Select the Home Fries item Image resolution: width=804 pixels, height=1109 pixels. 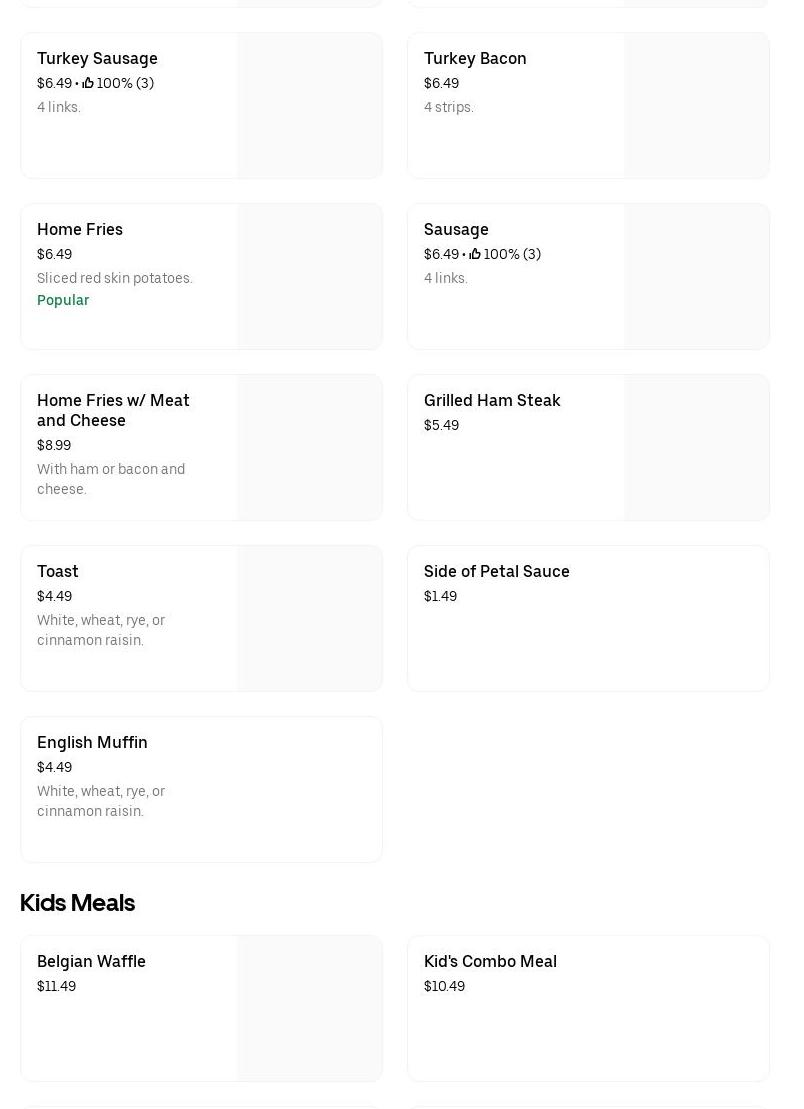tap(80, 229)
